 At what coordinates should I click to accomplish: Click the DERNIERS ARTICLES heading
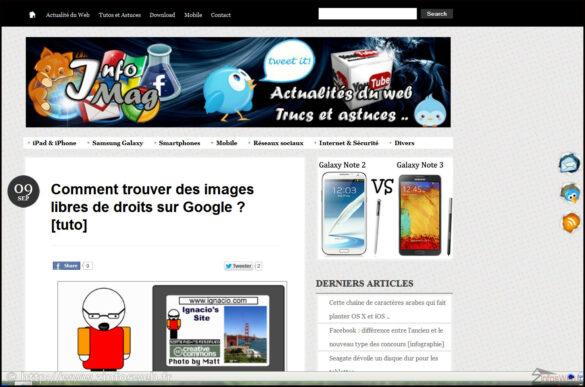(365, 284)
